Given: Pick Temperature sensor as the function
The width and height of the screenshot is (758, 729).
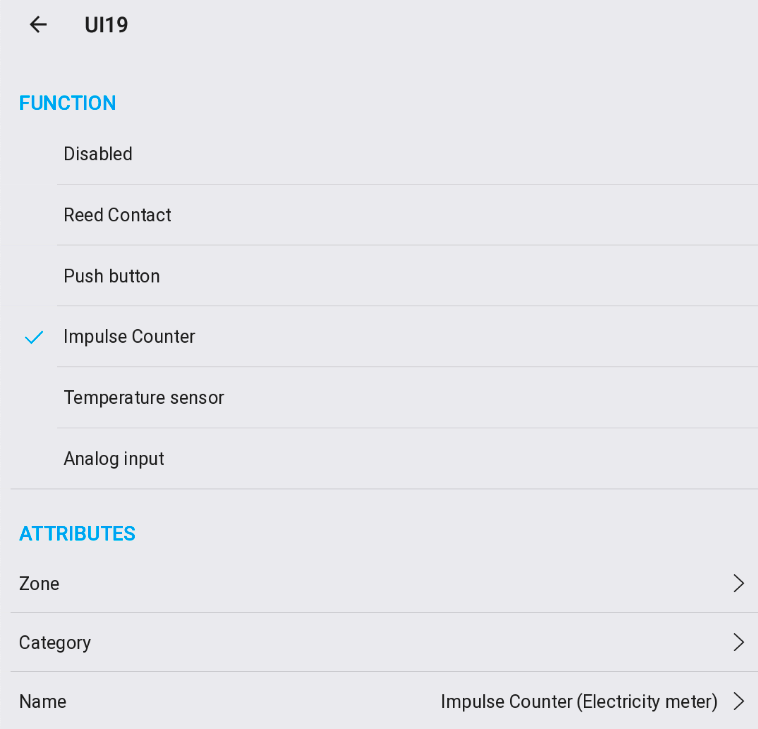Looking at the screenshot, I should pyautogui.click(x=143, y=398).
